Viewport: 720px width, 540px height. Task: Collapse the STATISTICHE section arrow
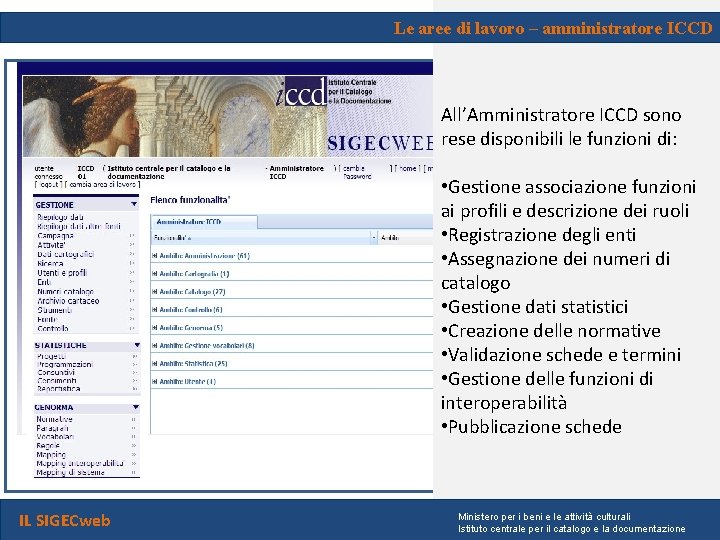[x=137, y=345]
